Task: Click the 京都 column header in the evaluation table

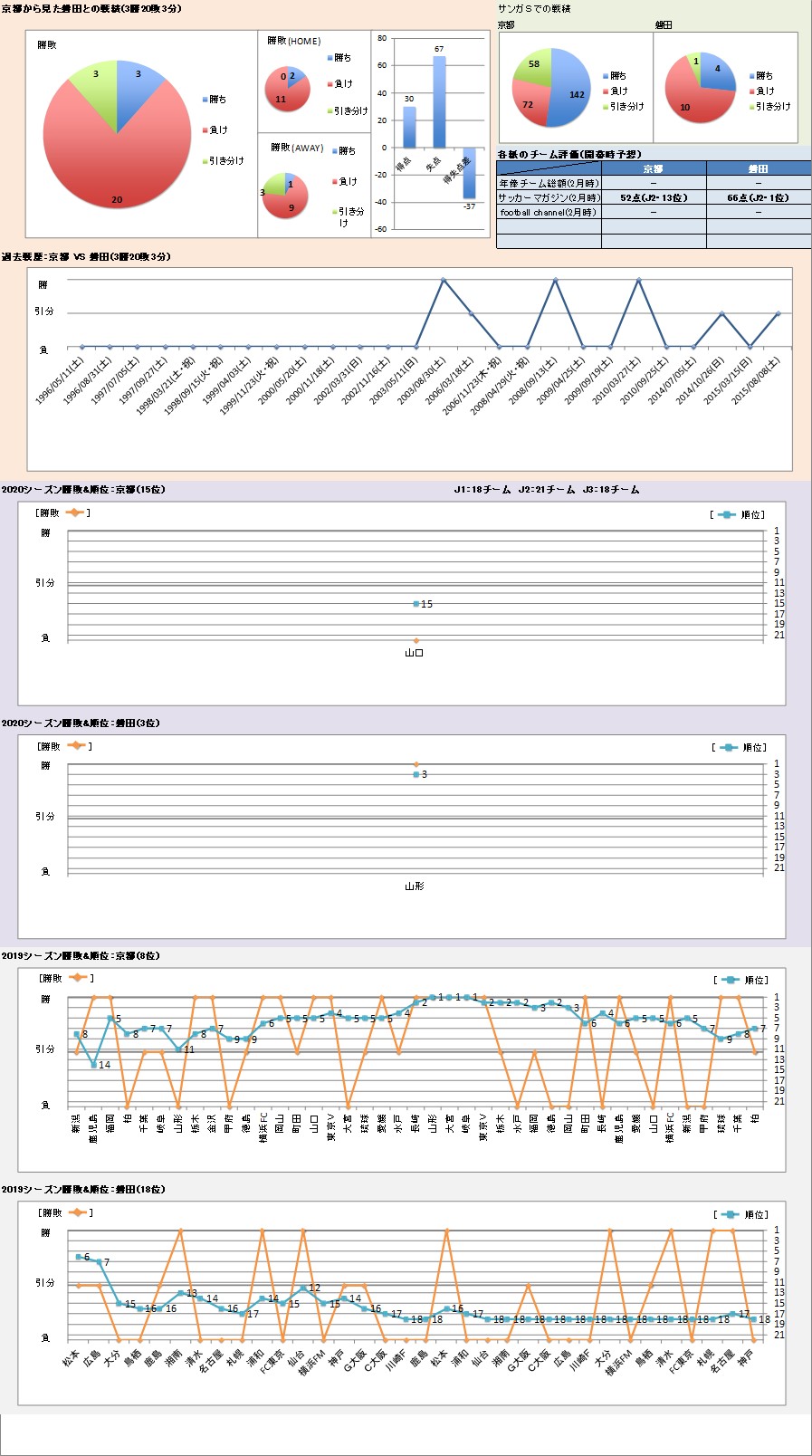Action: tap(654, 168)
